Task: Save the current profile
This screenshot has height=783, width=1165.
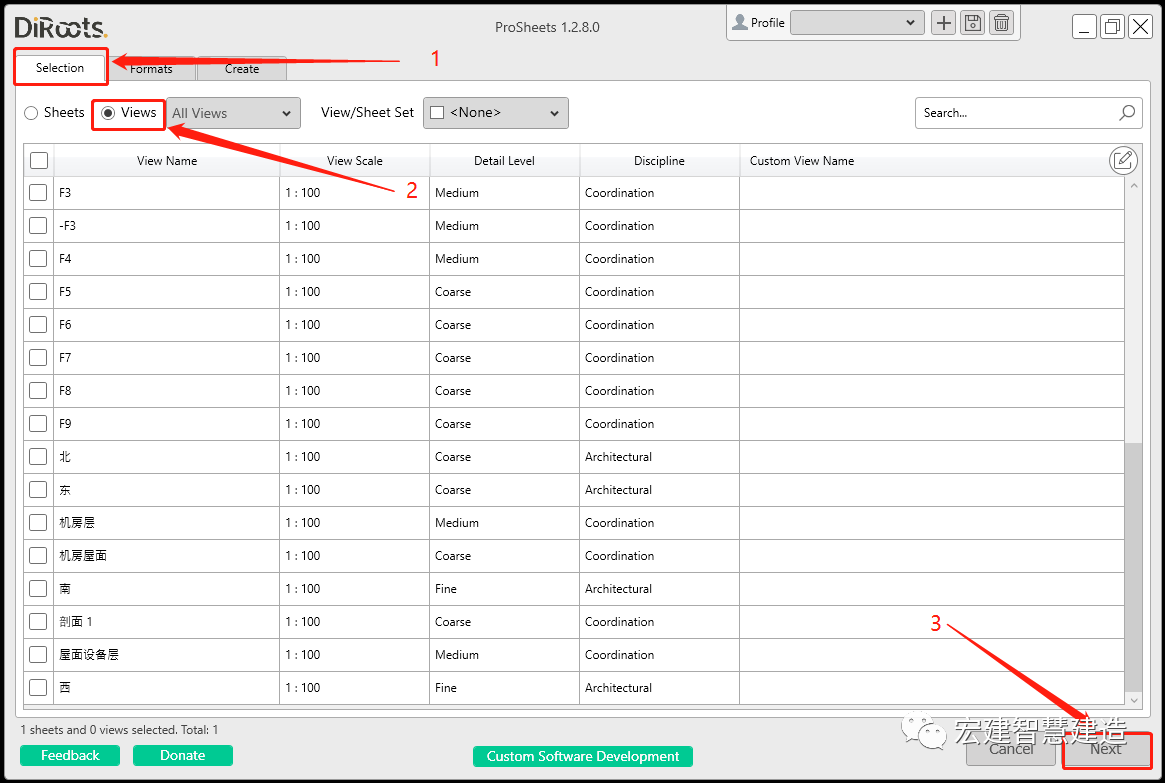Action: [973, 23]
